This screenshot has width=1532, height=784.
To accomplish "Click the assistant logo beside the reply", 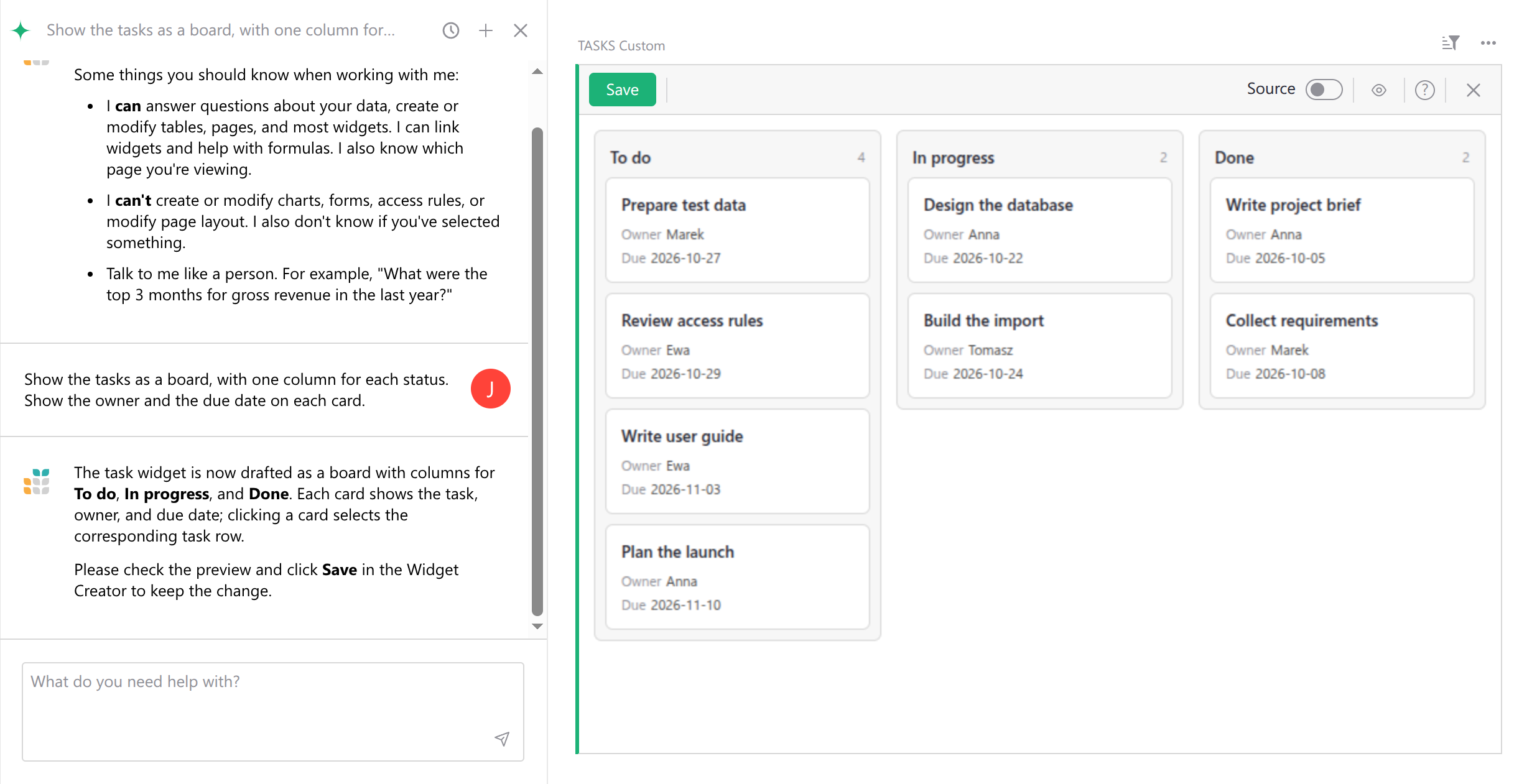I will pyautogui.click(x=37, y=481).
